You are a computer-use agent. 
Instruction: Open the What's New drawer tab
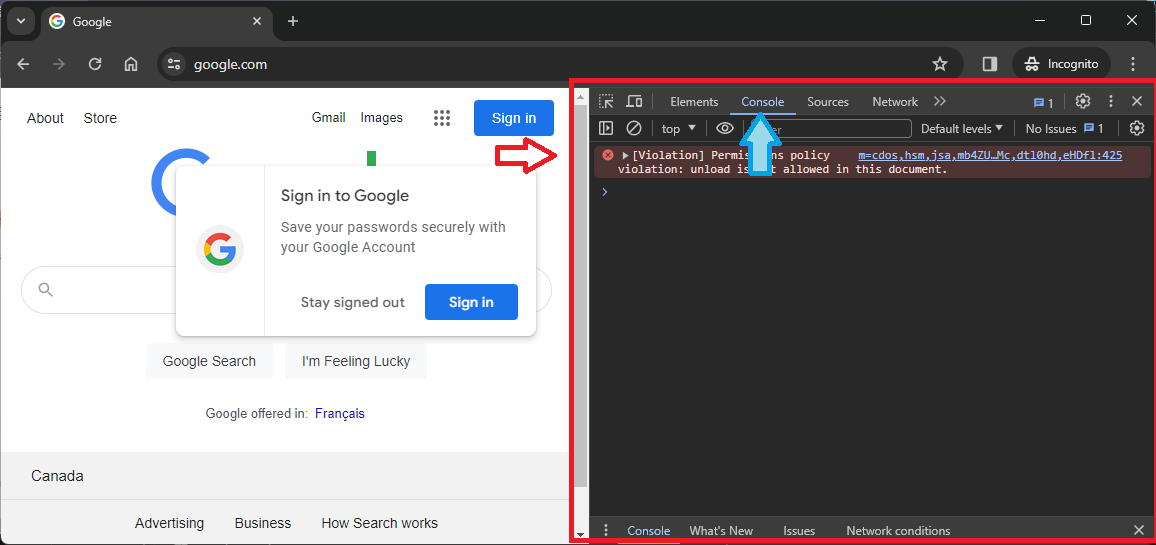(x=721, y=530)
